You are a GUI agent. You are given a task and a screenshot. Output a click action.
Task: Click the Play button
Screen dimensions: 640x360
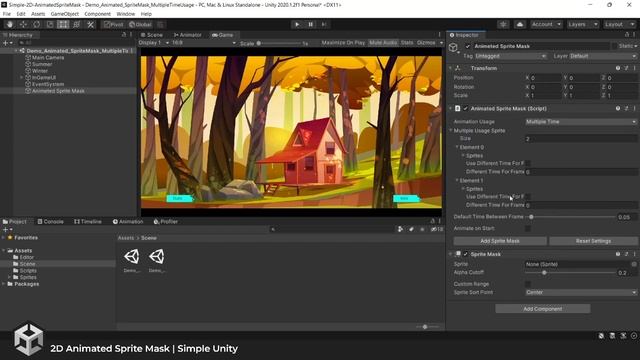[297, 24]
